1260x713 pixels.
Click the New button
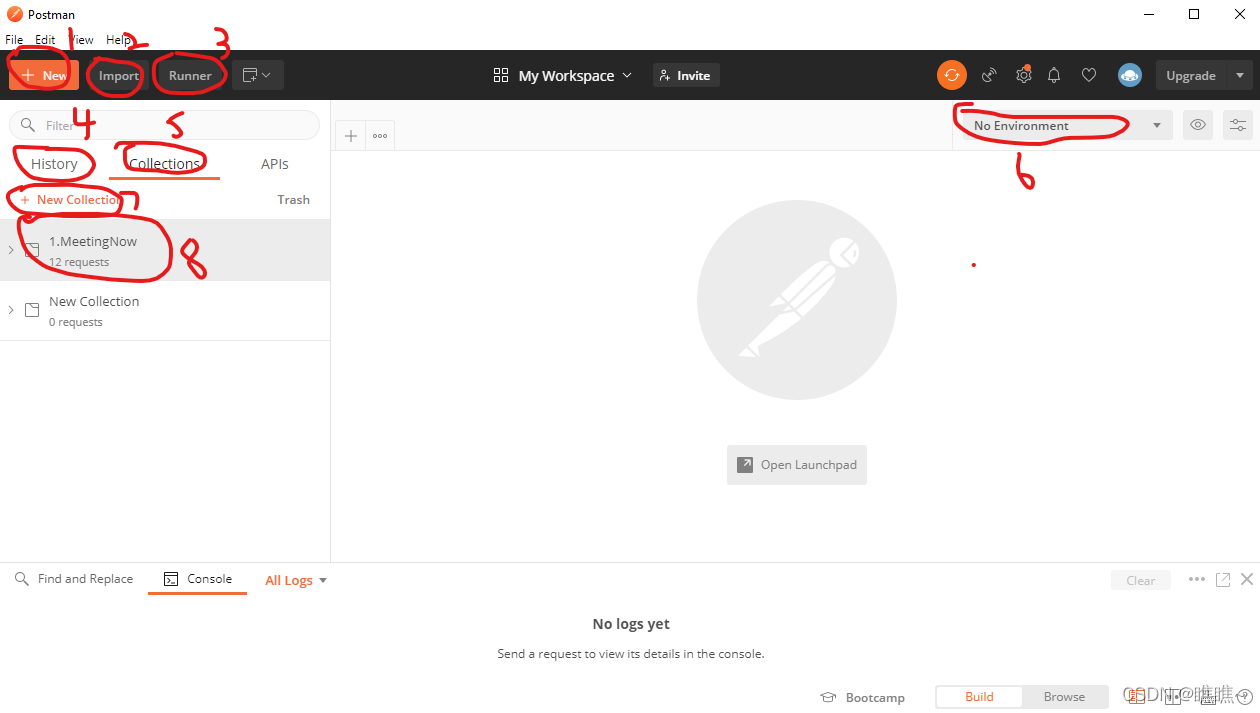tap(44, 75)
